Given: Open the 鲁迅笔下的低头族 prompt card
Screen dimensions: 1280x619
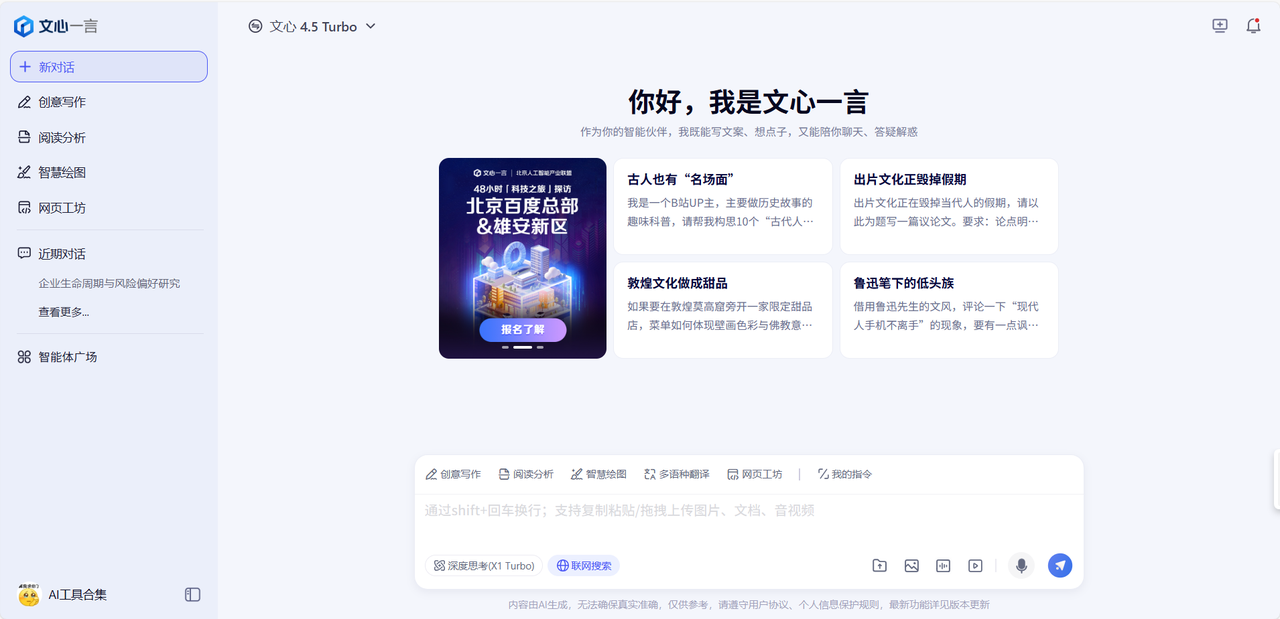Looking at the screenshot, I should [x=949, y=310].
